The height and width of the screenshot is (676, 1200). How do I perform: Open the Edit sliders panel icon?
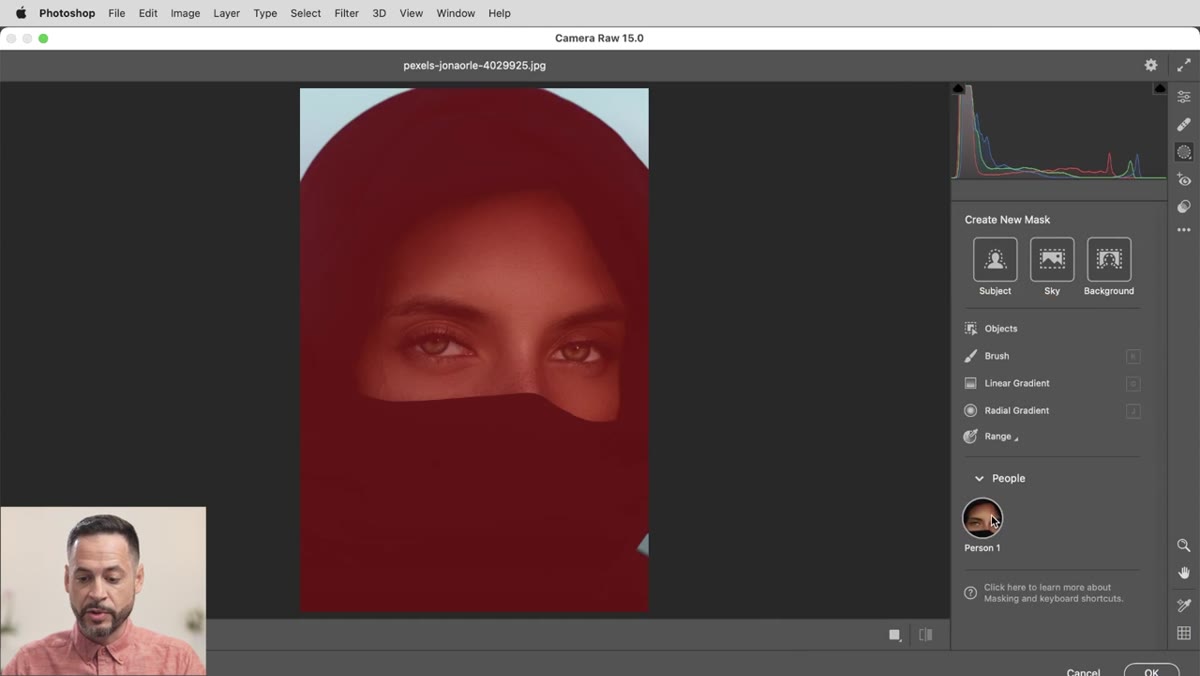point(1184,97)
